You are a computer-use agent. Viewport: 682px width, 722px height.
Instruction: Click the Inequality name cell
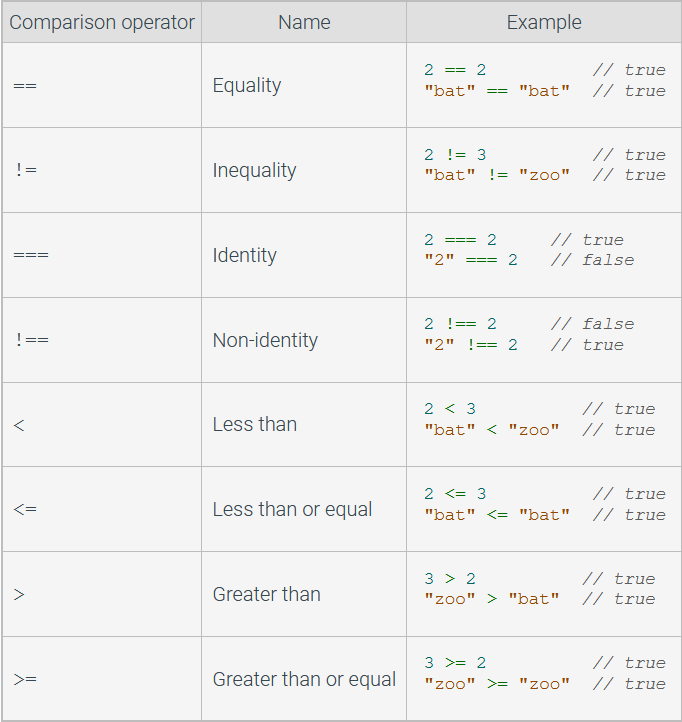(x=304, y=170)
